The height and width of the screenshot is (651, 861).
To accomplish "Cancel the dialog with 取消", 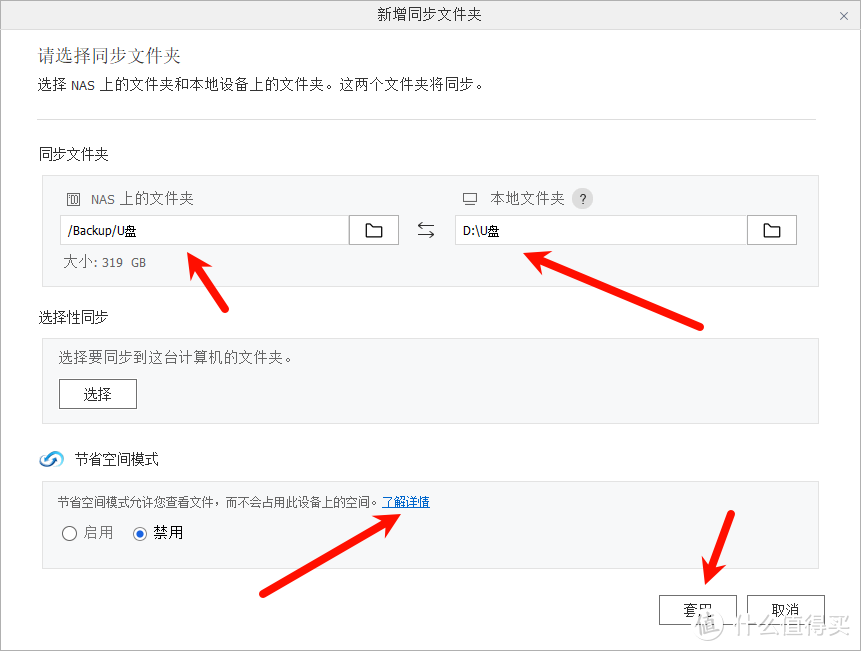I will (x=785, y=609).
